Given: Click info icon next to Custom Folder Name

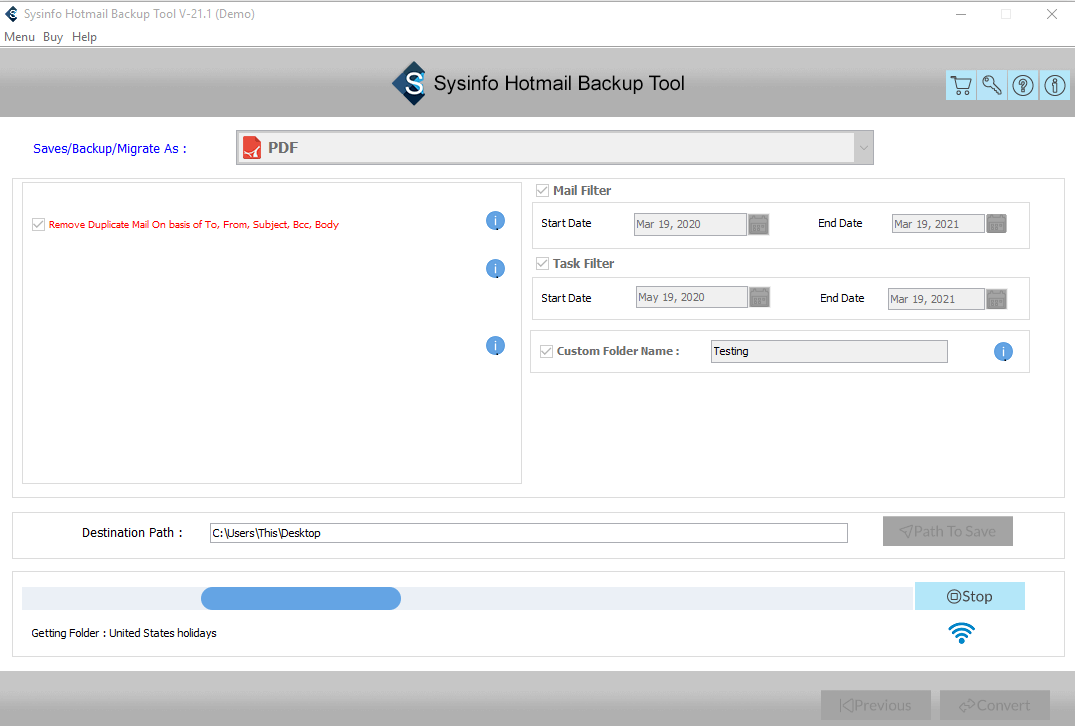Looking at the screenshot, I should click(x=1003, y=352).
